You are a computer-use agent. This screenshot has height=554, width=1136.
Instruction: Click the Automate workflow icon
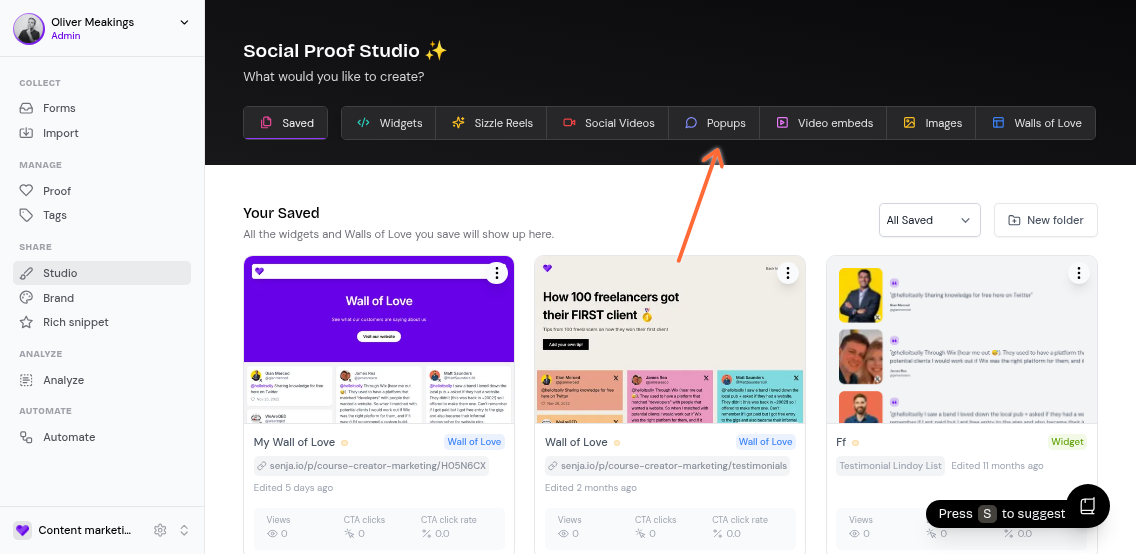[x=26, y=437]
